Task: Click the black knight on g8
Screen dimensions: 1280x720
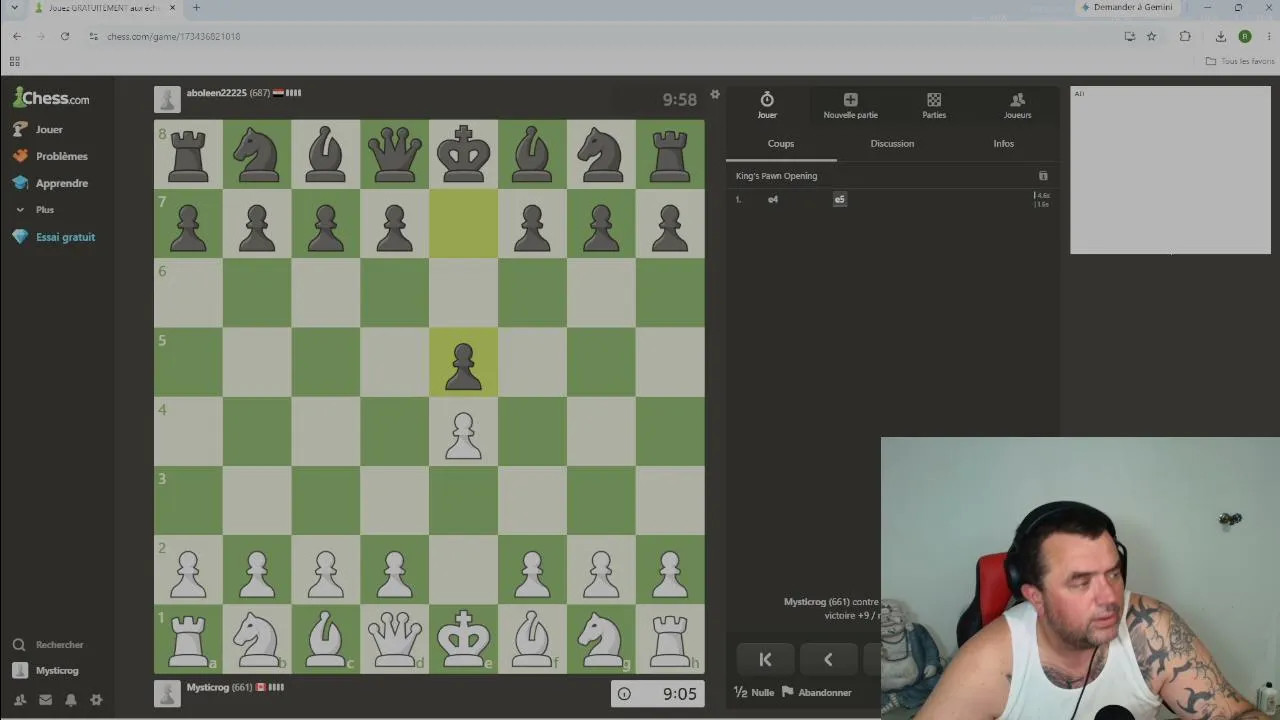Action: tap(601, 154)
